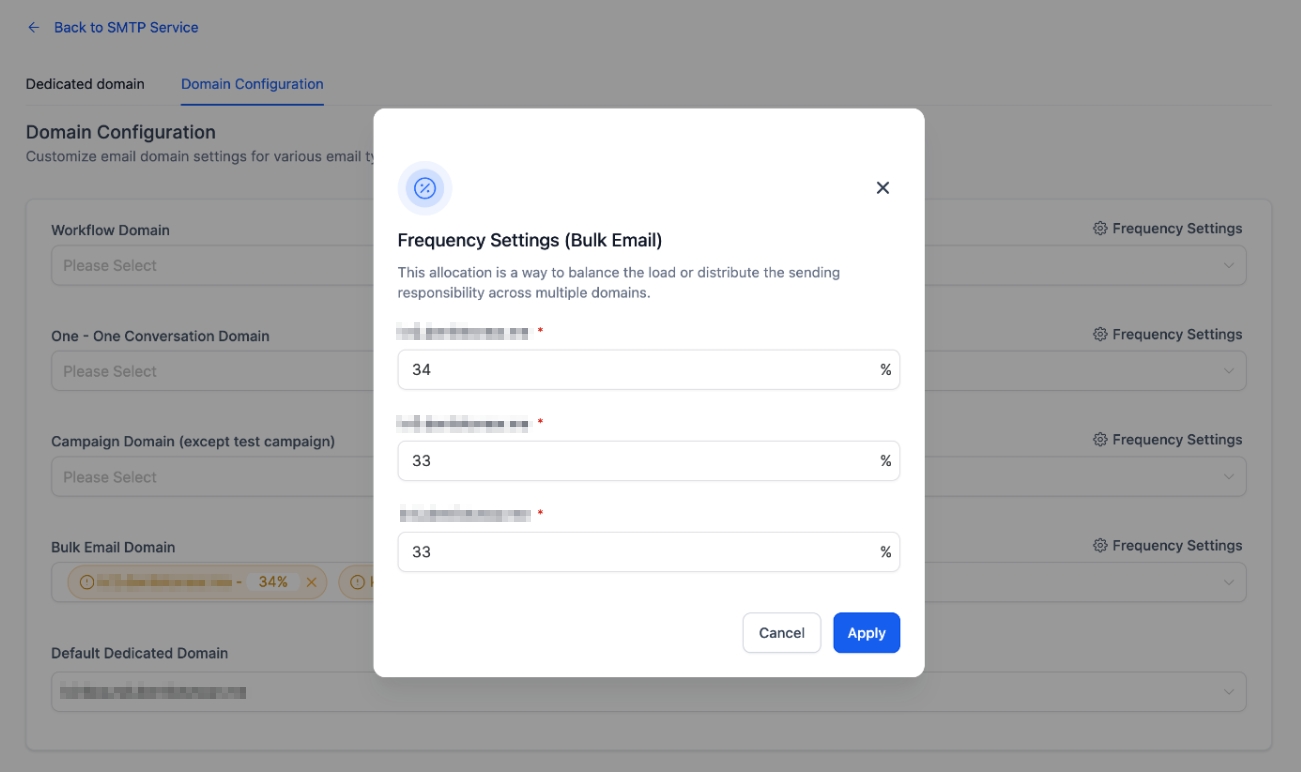Open Frequency Settings for One-One Conversation Domain
Screen dimensions: 1301x772
[x=1167, y=335]
